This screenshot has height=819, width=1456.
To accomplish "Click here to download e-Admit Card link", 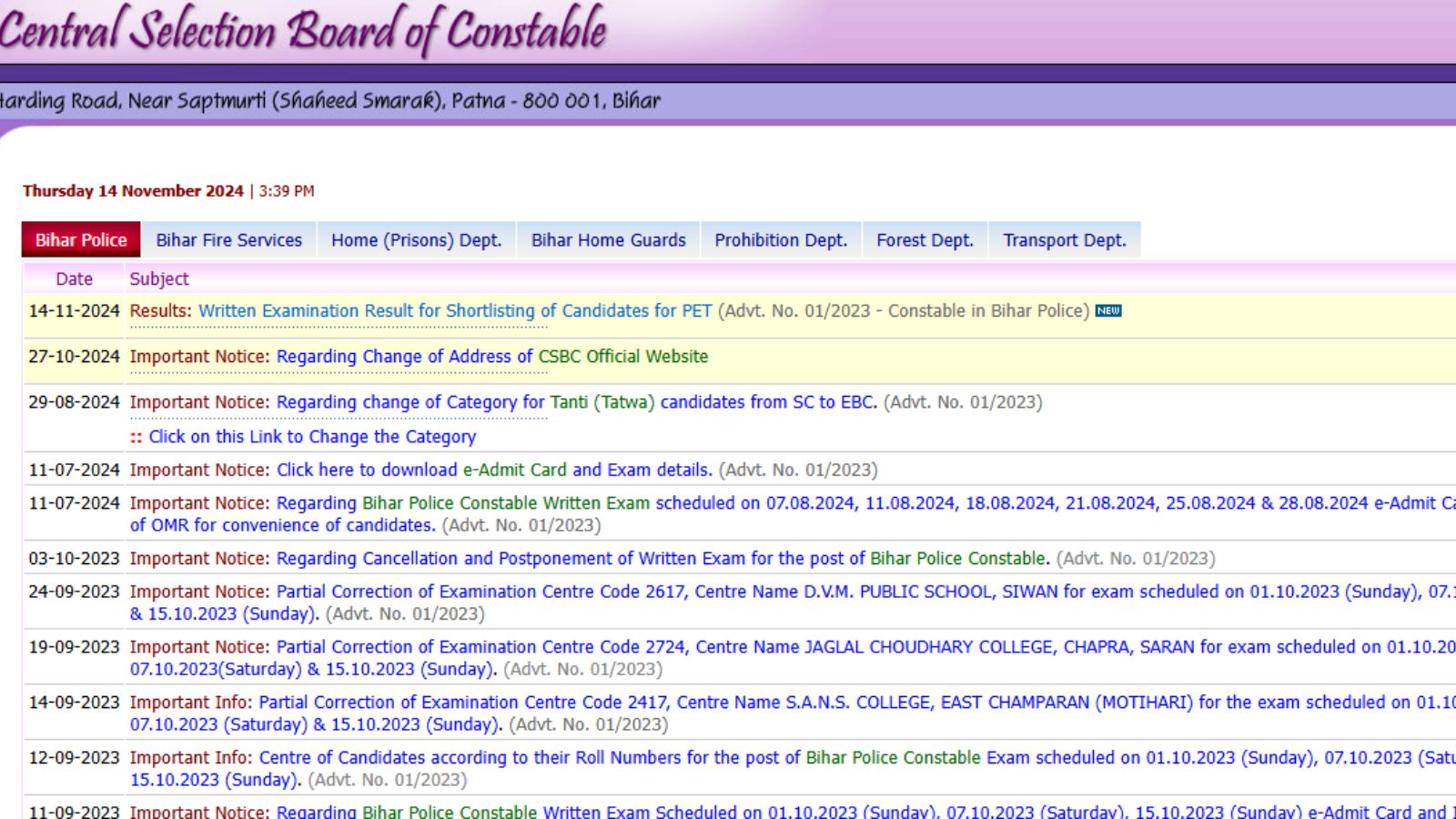I will pos(493,470).
